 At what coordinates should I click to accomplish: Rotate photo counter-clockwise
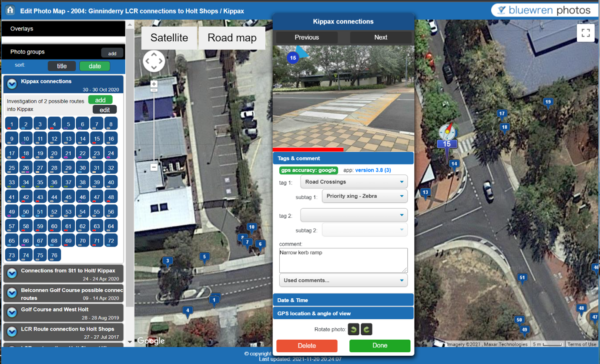pos(354,329)
